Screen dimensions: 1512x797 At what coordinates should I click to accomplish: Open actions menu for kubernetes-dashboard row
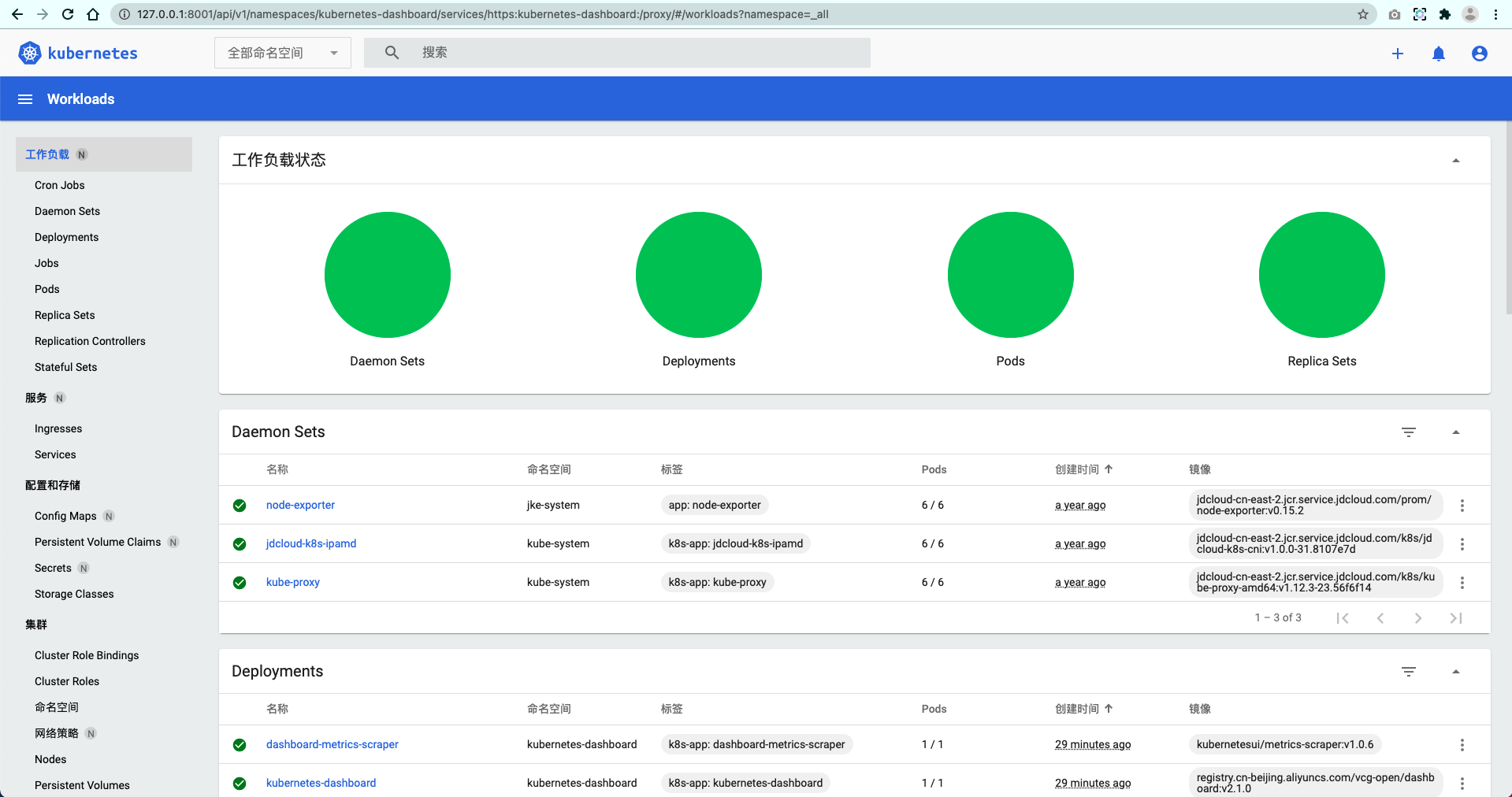point(1462,784)
